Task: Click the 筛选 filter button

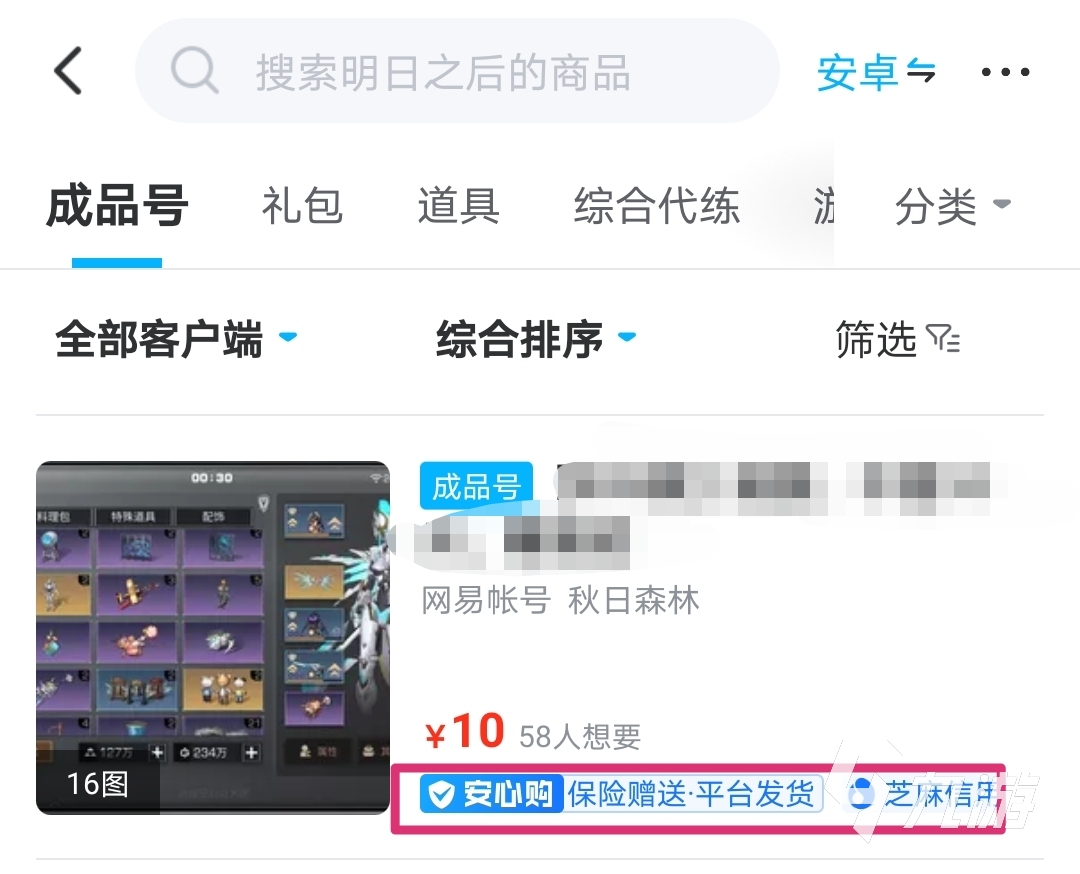Action: tap(897, 339)
